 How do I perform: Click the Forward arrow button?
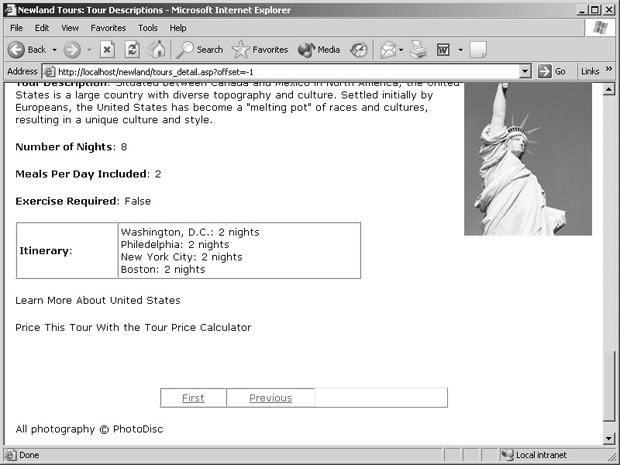pos(72,50)
